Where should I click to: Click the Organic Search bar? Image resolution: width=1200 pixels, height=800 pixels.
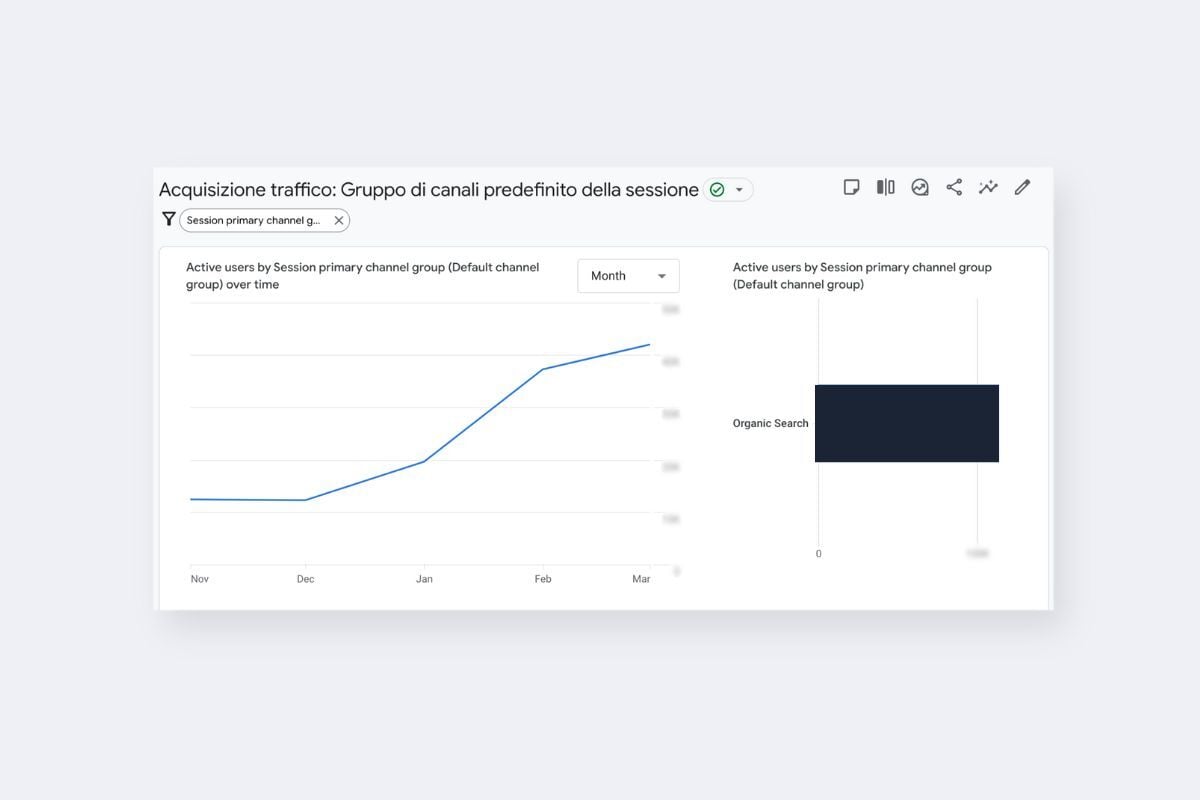click(x=907, y=423)
